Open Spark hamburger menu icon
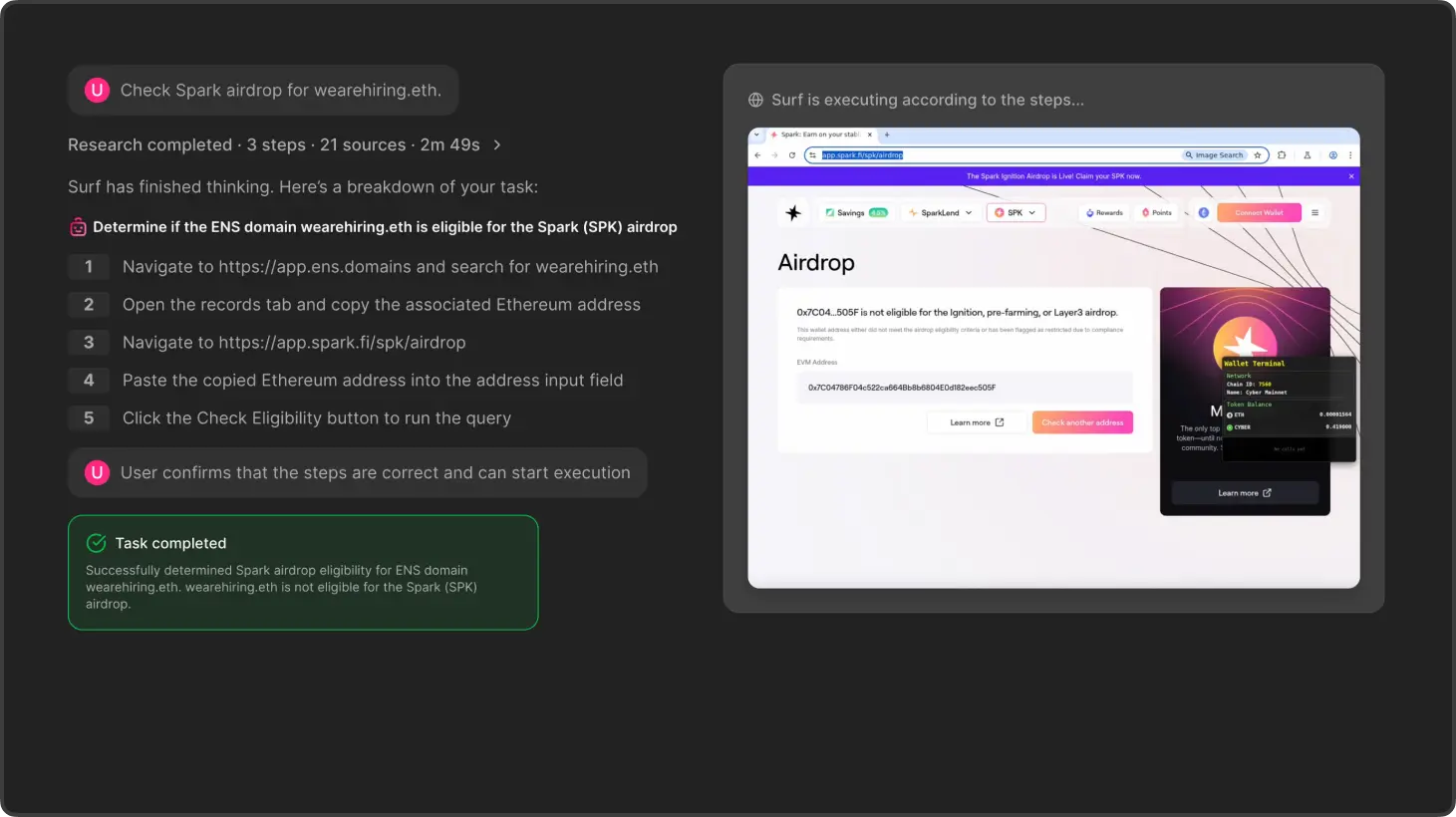 coord(1314,212)
